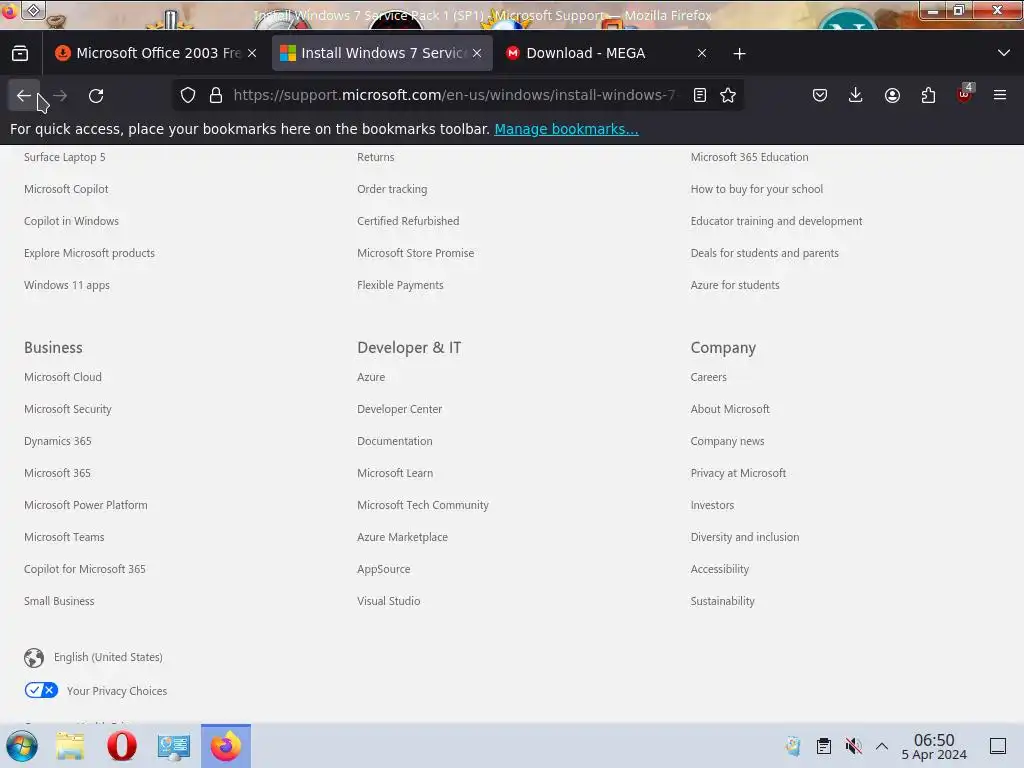Screen dimensions: 1024x768
Task: Click the globe language icon
Action: (x=34, y=658)
